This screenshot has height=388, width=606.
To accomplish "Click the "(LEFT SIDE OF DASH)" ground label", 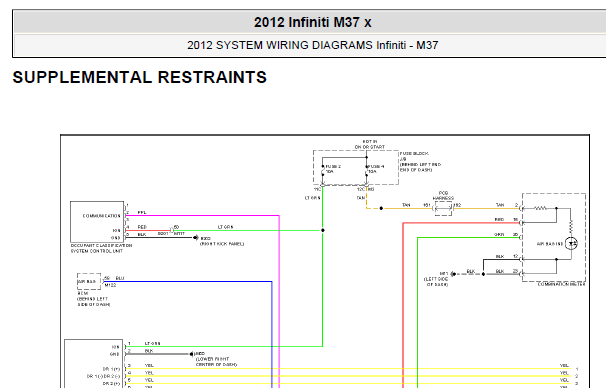I will [436, 281].
